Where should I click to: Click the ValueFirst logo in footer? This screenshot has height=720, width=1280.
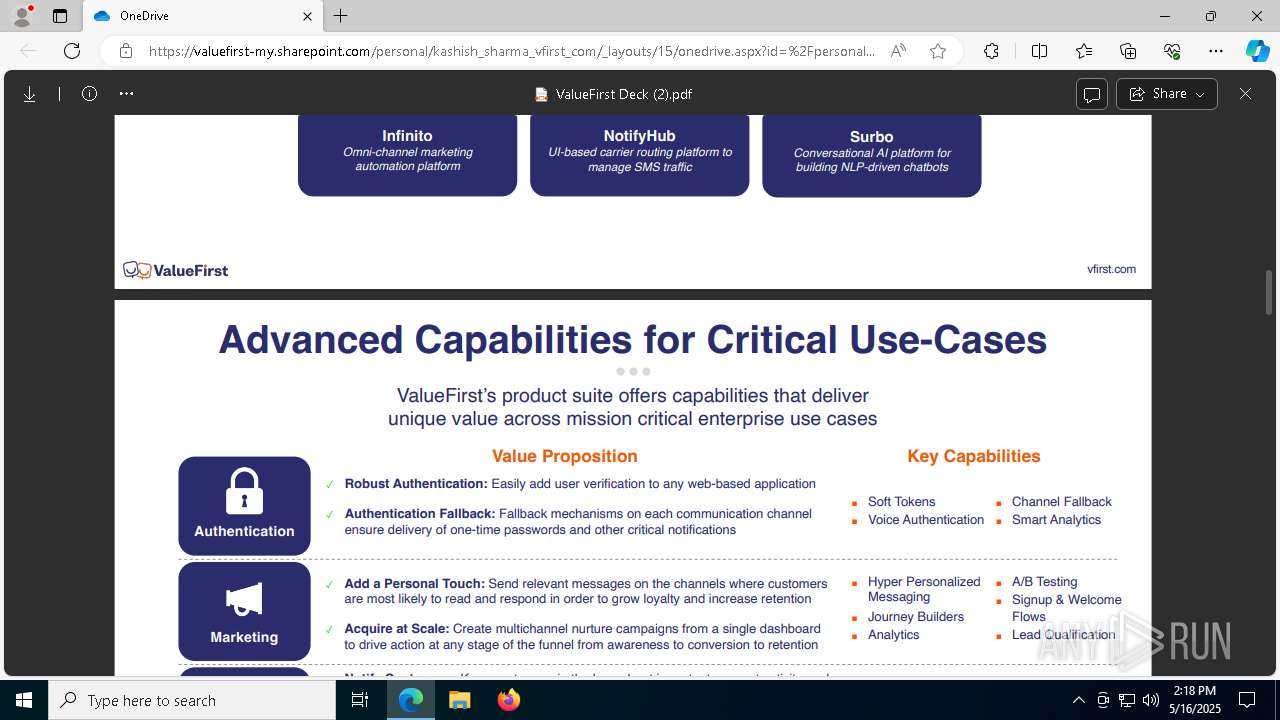pos(176,270)
